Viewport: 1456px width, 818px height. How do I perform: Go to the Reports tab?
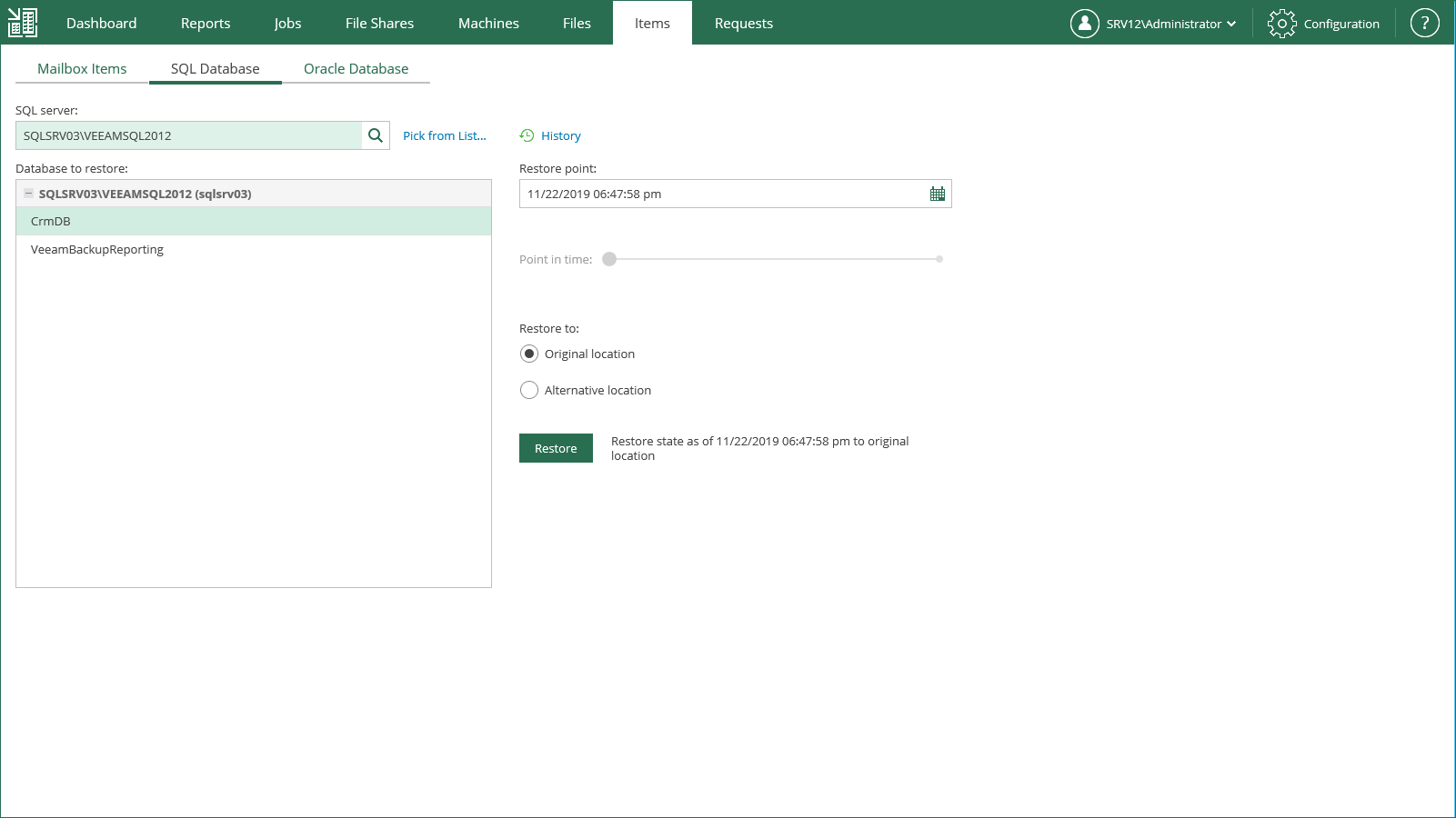click(206, 23)
